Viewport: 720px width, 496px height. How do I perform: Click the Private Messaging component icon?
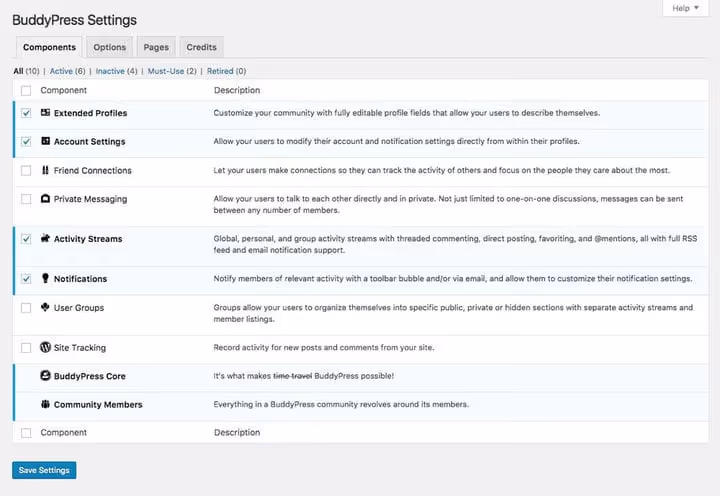point(45,198)
